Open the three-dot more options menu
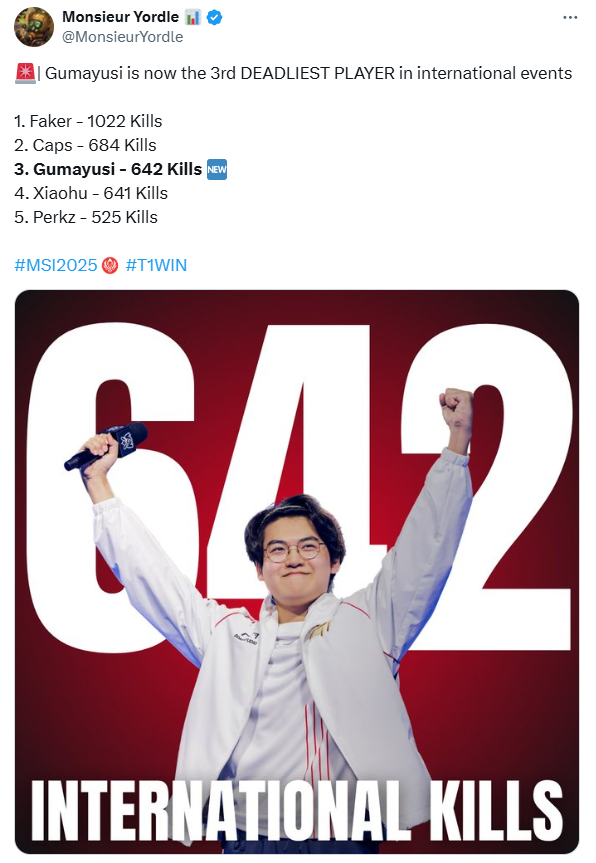Viewport: 596px width, 863px height. coord(570,18)
